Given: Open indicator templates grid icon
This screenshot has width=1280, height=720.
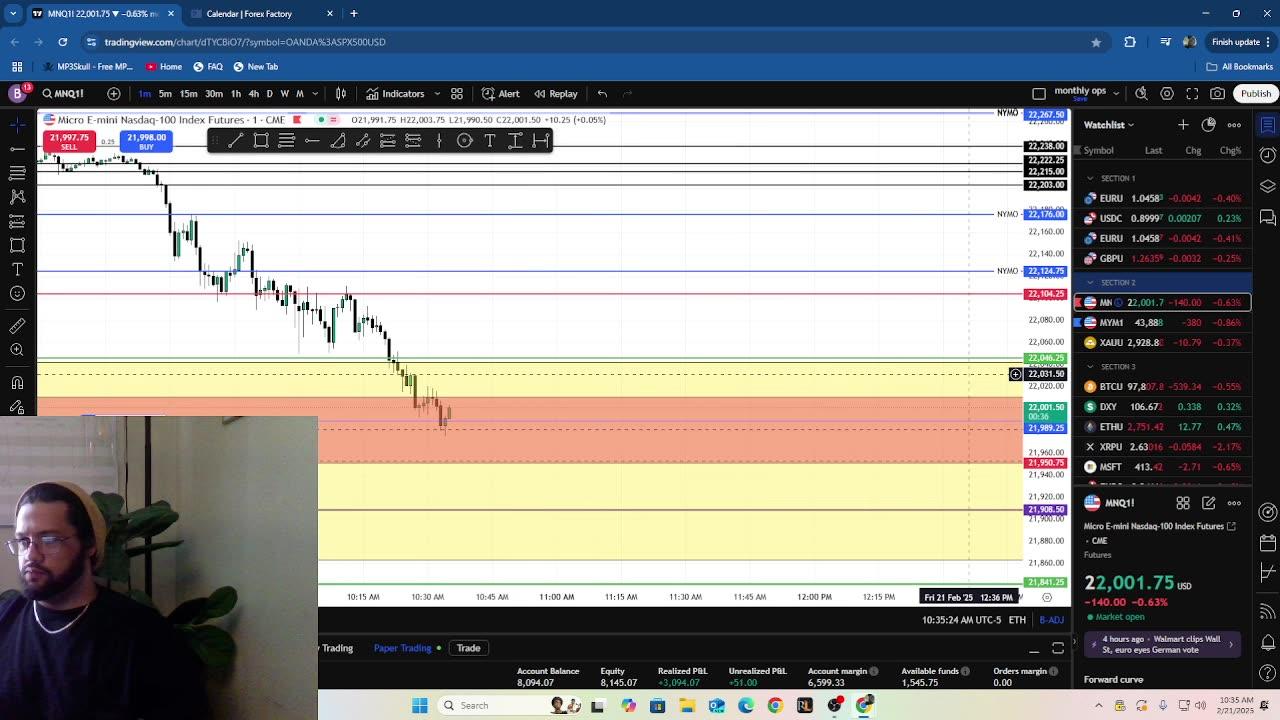Looking at the screenshot, I should click(457, 94).
